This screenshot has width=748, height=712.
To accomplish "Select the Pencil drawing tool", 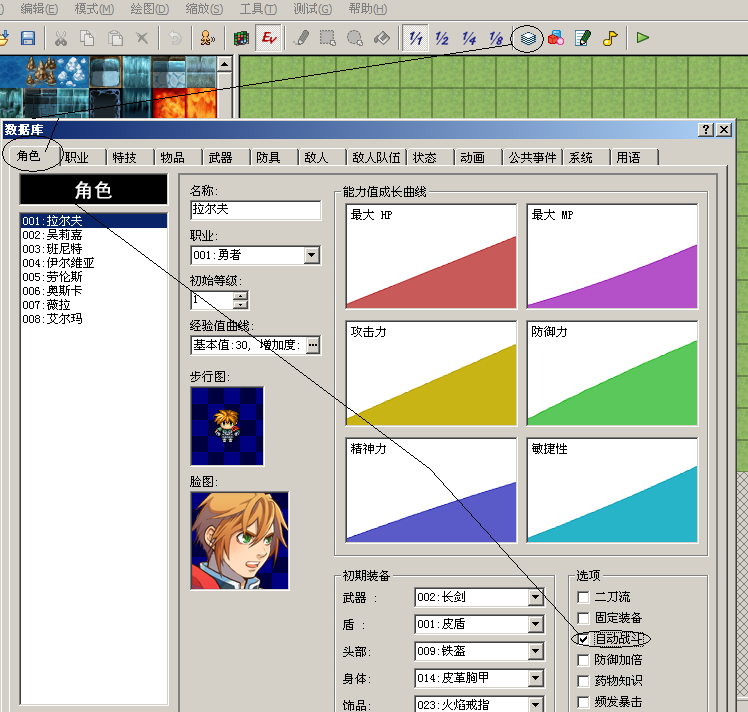I will [301, 38].
